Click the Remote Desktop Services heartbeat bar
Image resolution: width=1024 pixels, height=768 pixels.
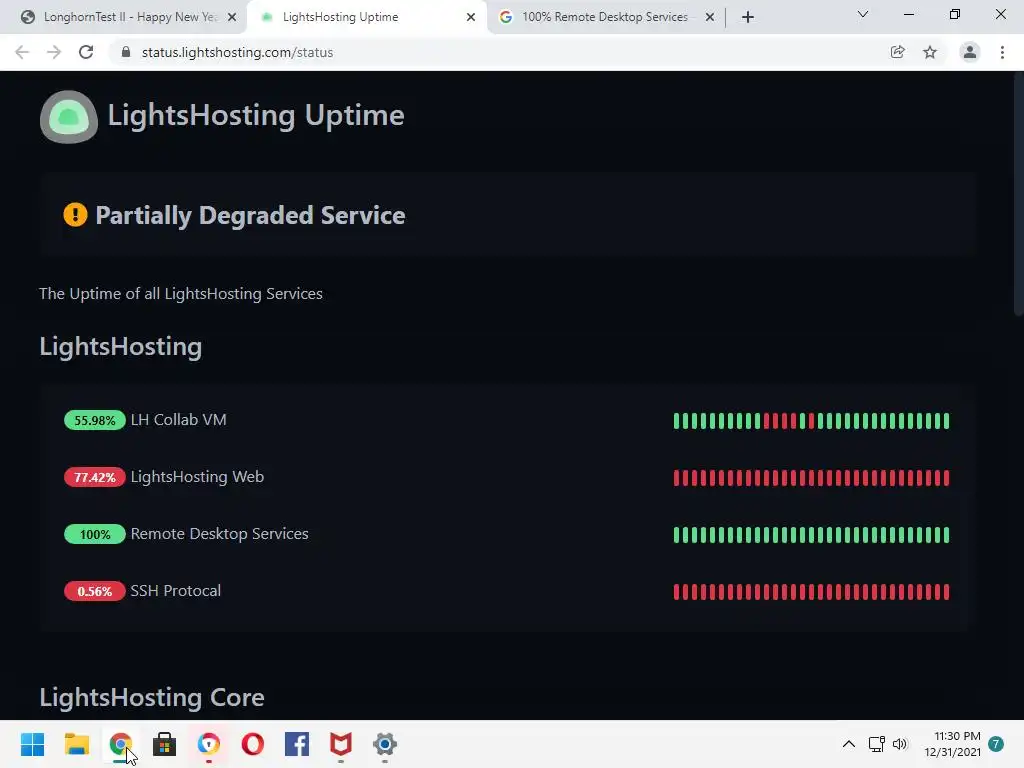[x=811, y=535]
